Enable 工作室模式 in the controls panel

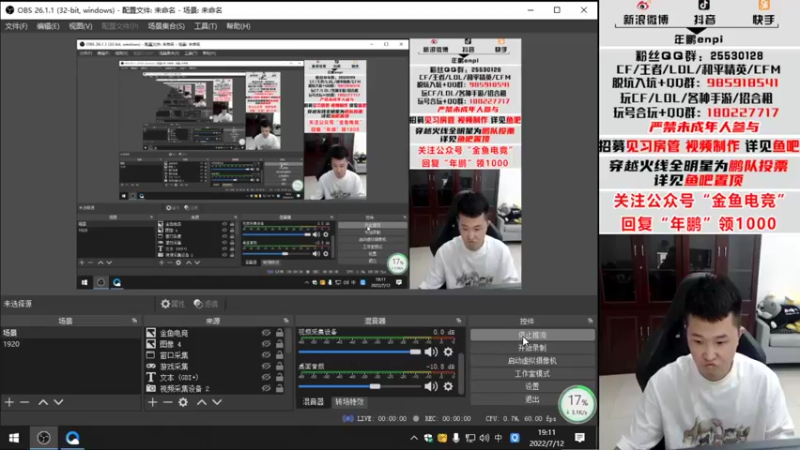[532, 373]
